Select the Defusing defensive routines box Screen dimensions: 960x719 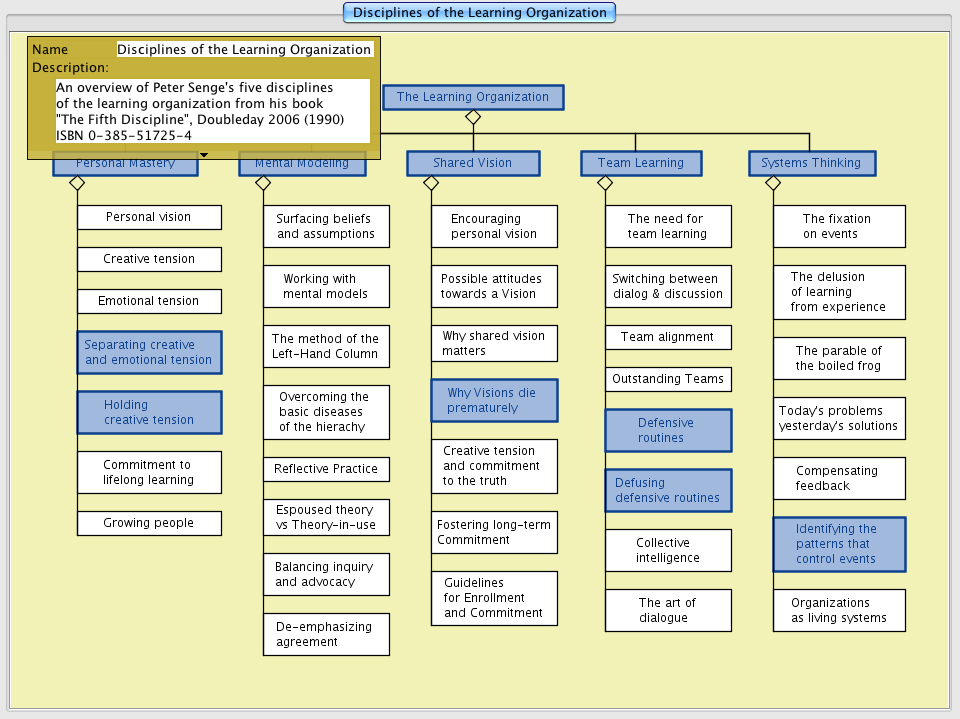pos(668,490)
